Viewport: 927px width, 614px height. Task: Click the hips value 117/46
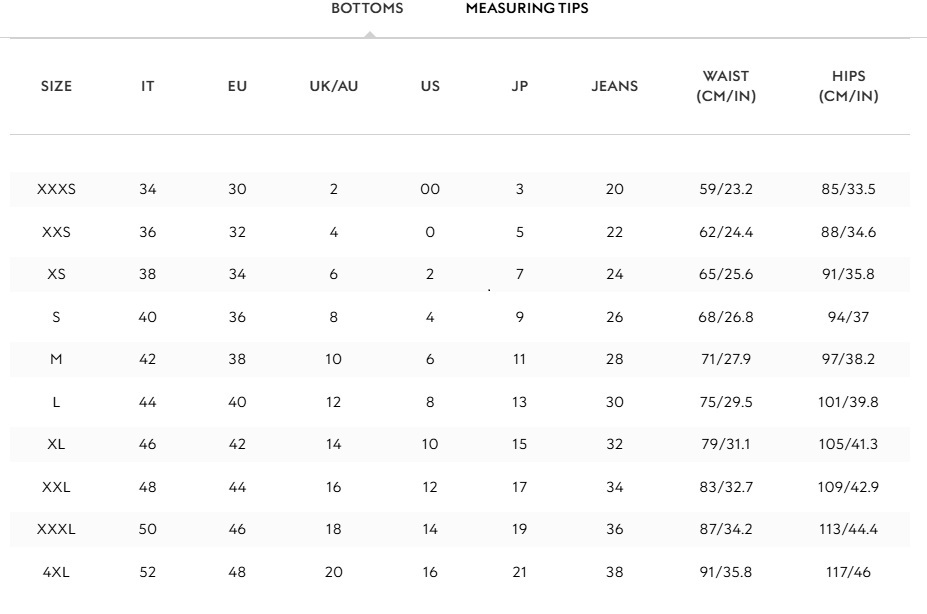click(x=848, y=572)
